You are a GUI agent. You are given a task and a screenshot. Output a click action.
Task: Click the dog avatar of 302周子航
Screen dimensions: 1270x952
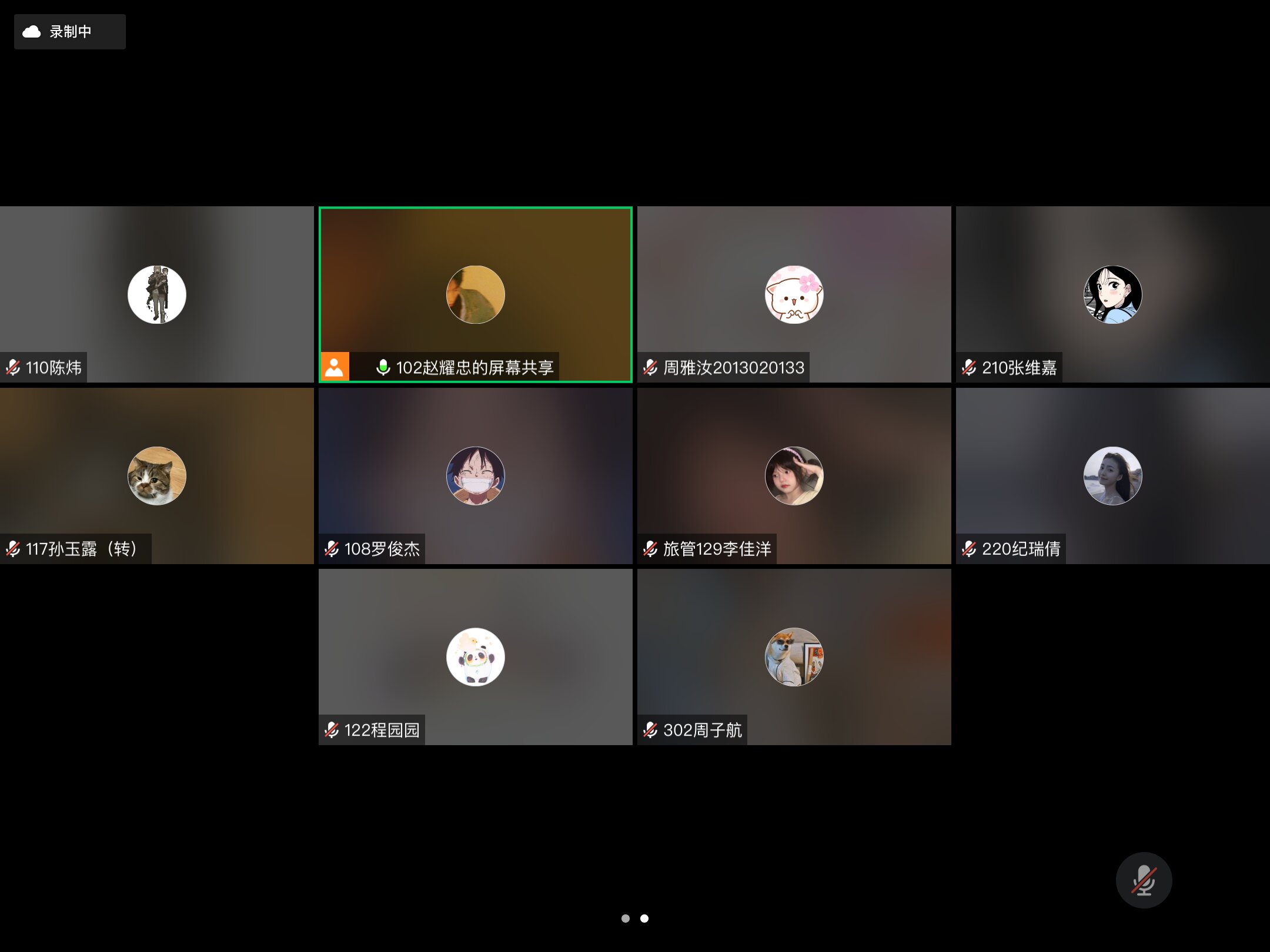(x=794, y=656)
